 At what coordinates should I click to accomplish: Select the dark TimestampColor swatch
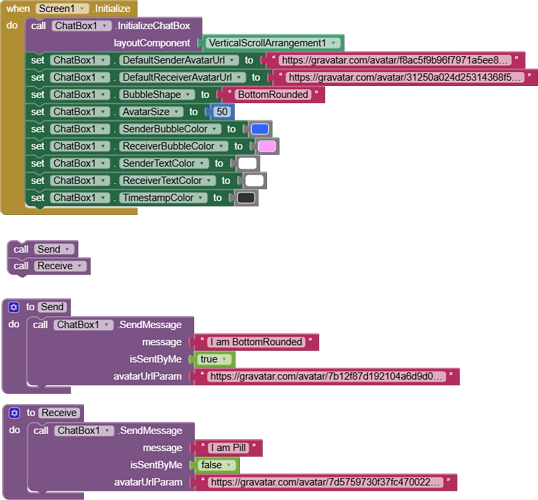point(246,198)
